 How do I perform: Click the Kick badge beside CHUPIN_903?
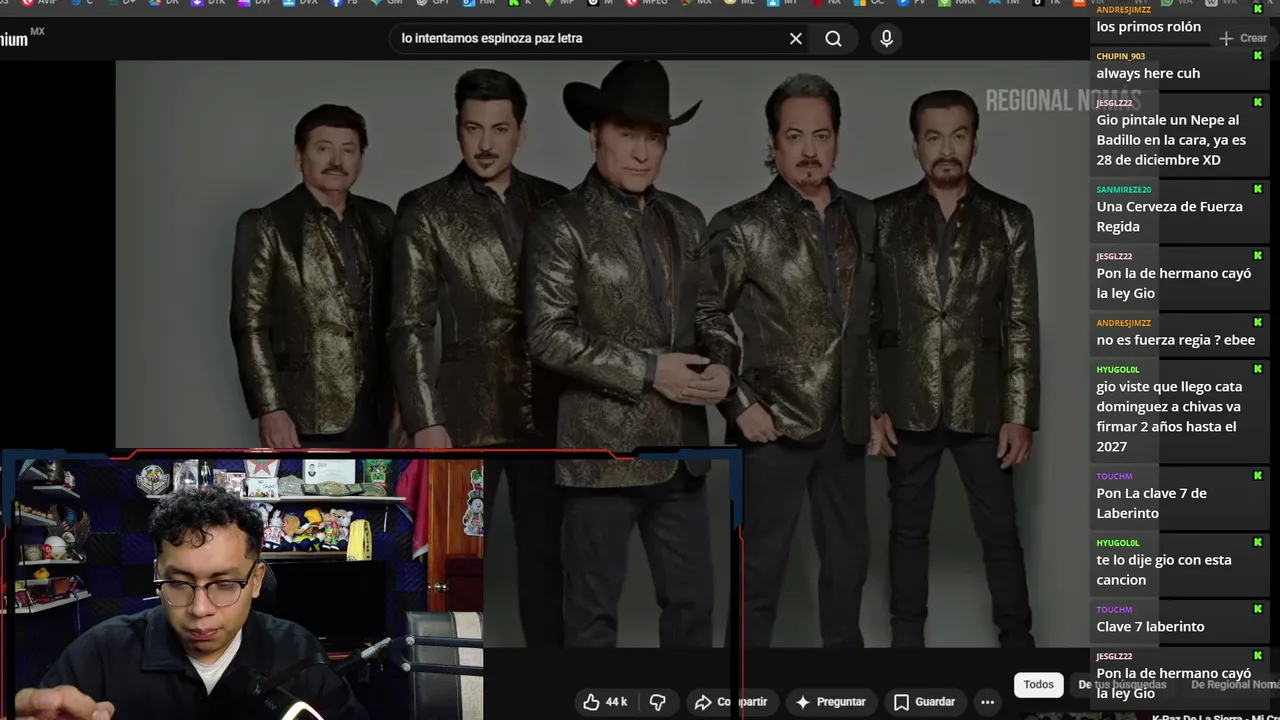pyautogui.click(x=1258, y=56)
